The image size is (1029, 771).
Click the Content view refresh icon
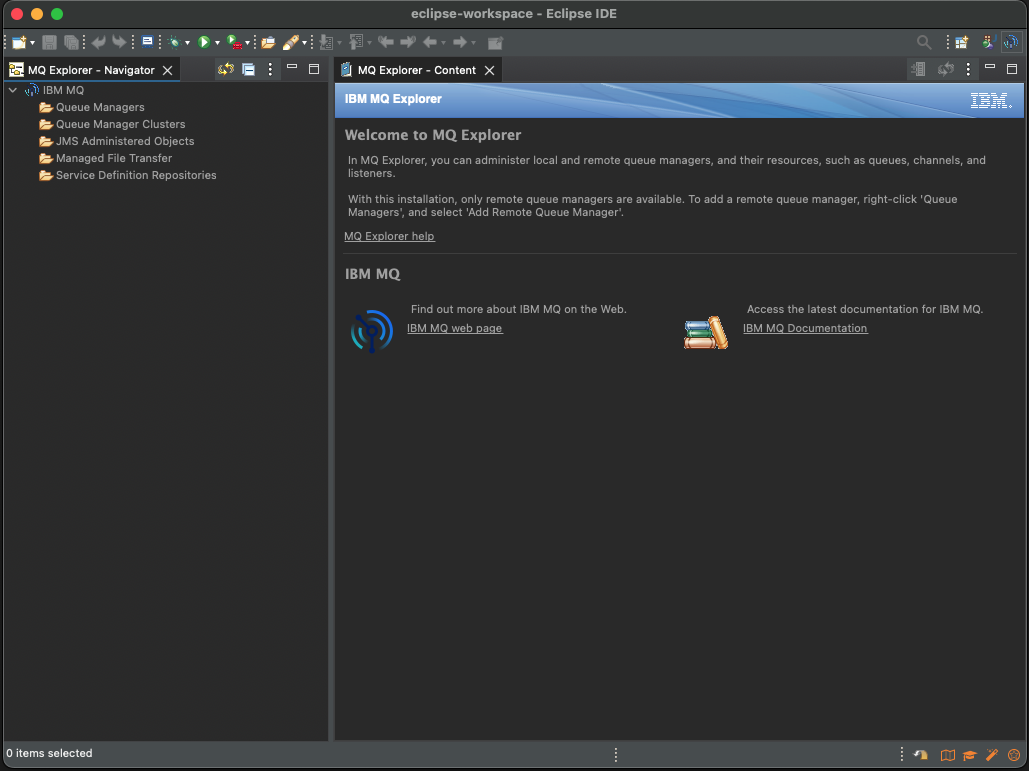pyautogui.click(x=946, y=69)
